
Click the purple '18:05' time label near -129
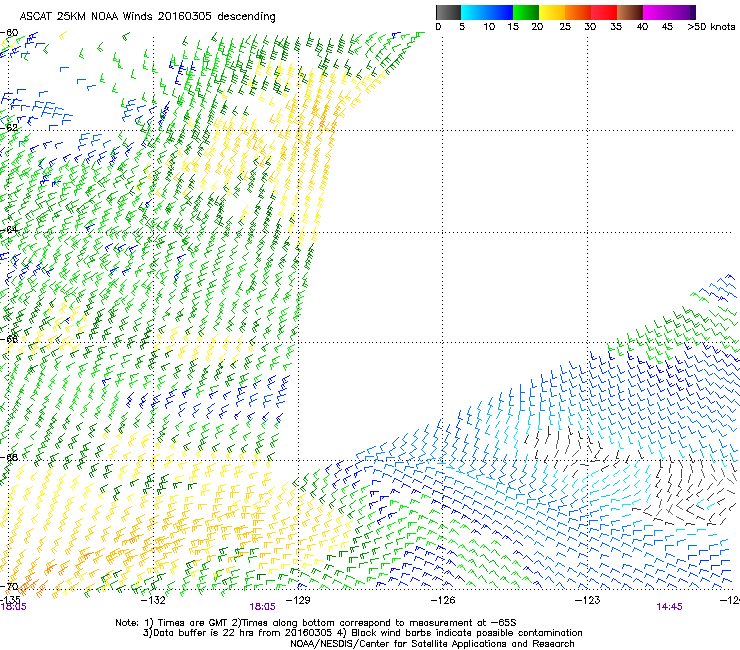click(x=262, y=607)
